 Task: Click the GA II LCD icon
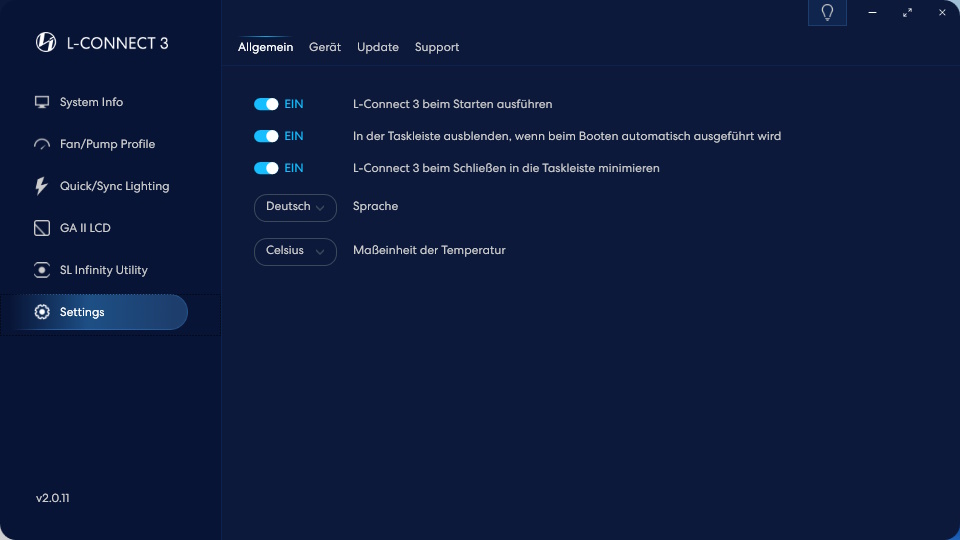[42, 228]
